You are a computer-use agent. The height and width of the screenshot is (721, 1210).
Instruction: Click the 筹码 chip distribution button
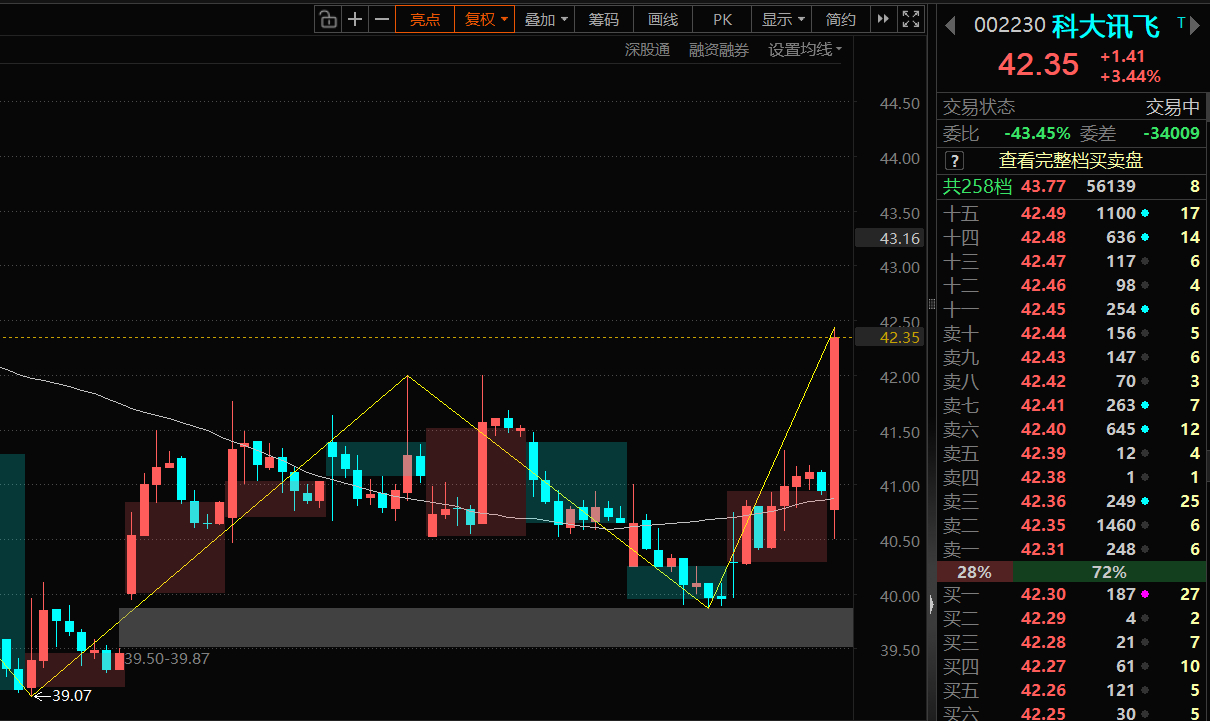tap(603, 19)
